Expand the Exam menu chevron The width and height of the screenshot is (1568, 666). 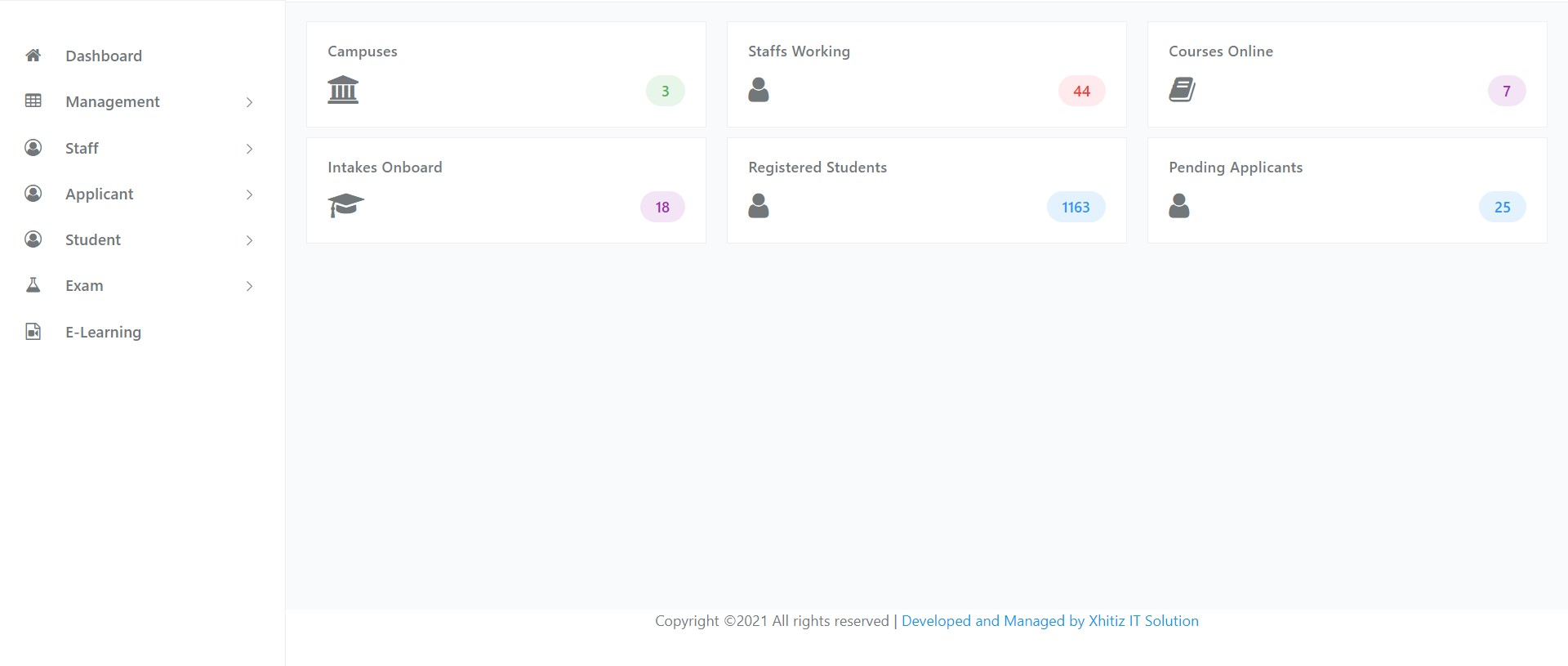(249, 286)
